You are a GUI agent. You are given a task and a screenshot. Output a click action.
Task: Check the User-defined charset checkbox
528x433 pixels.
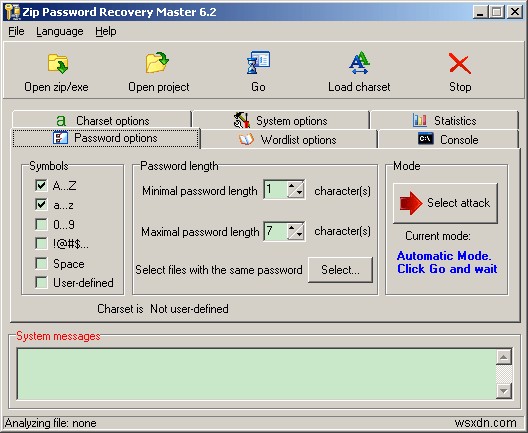pos(41,282)
